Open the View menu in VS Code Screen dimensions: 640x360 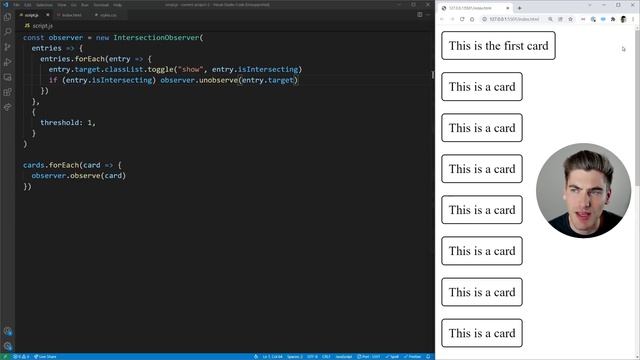pos(62,5)
